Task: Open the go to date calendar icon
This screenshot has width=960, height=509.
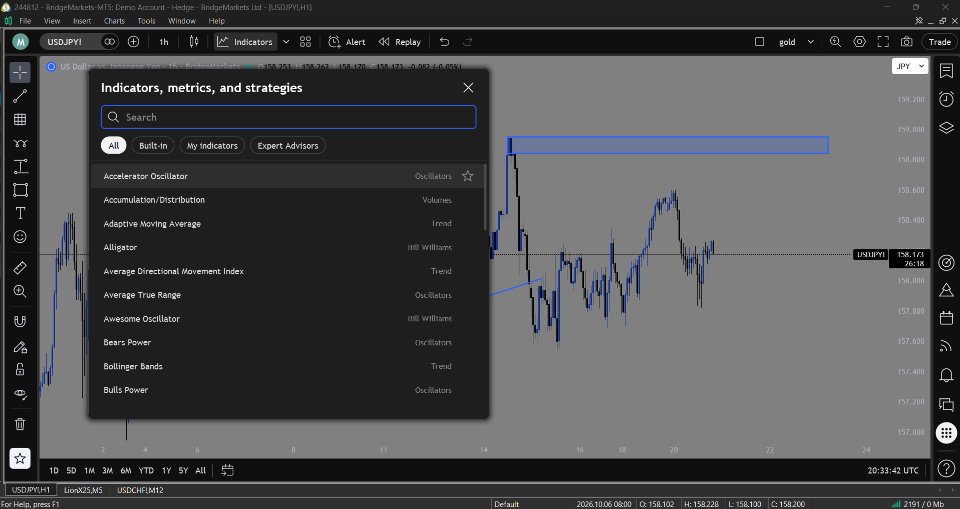Action: pos(227,470)
